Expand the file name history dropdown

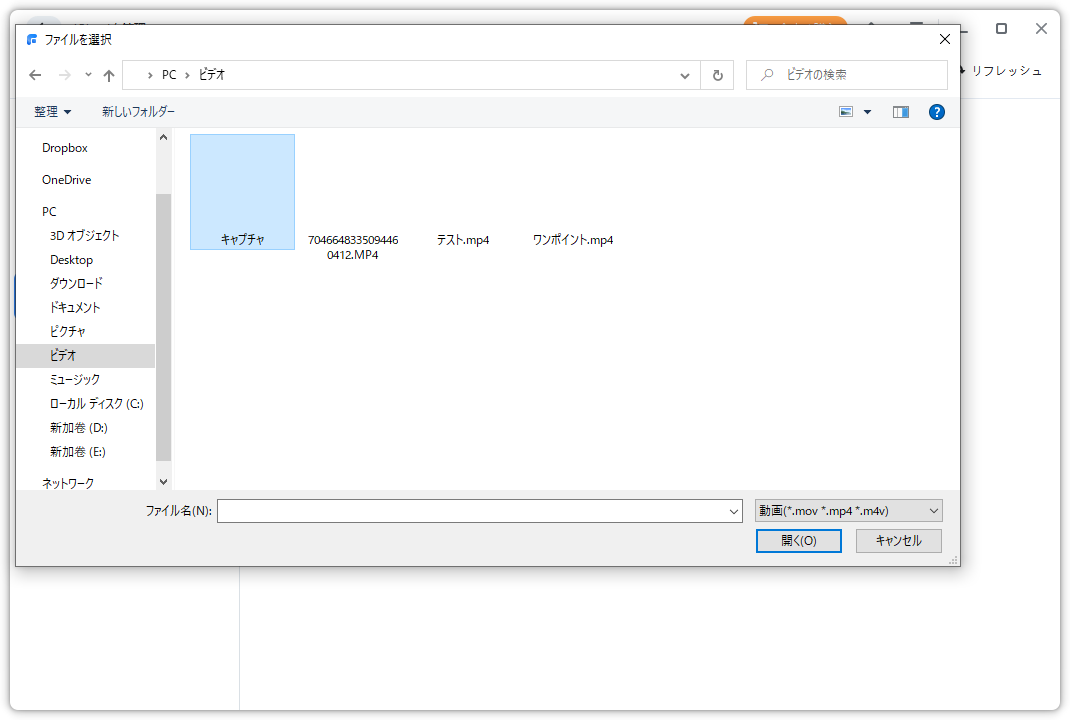(734, 511)
